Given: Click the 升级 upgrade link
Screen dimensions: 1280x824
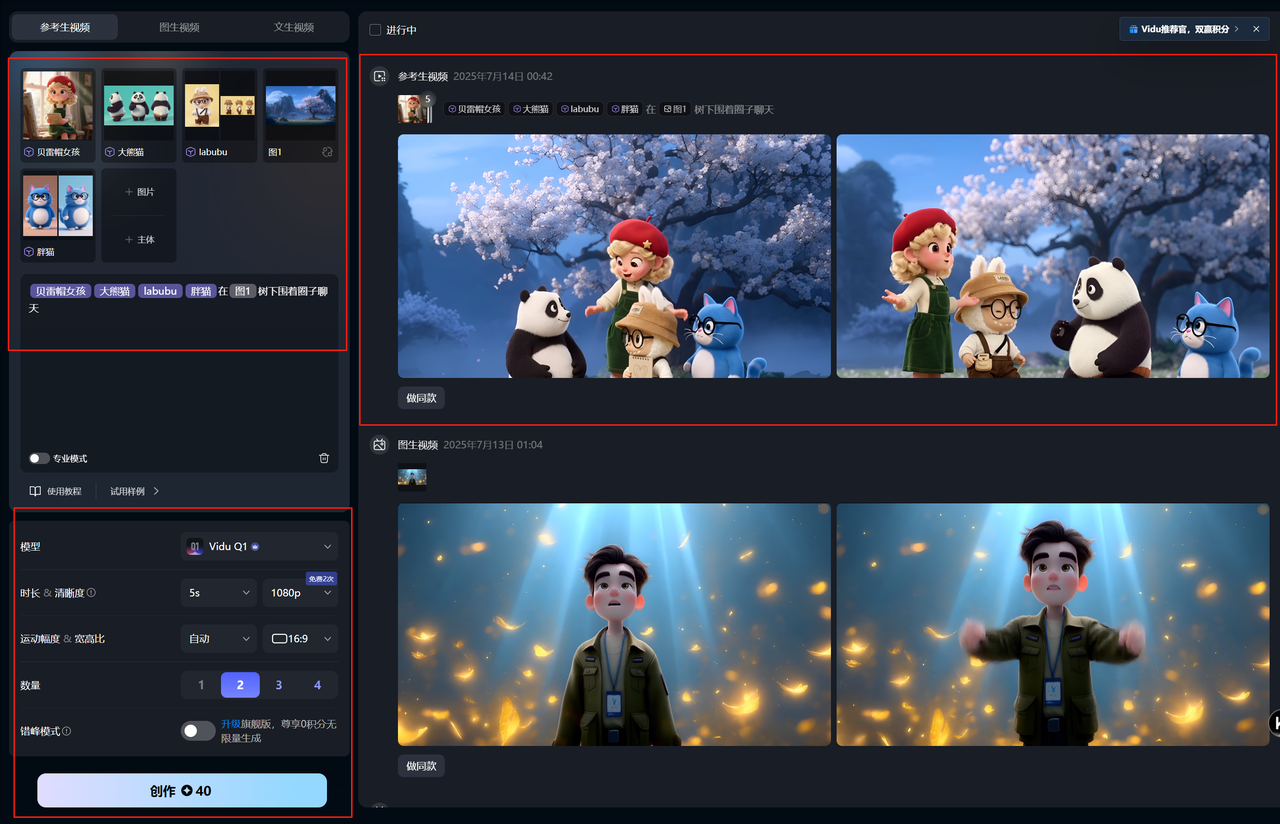Looking at the screenshot, I should [x=230, y=723].
